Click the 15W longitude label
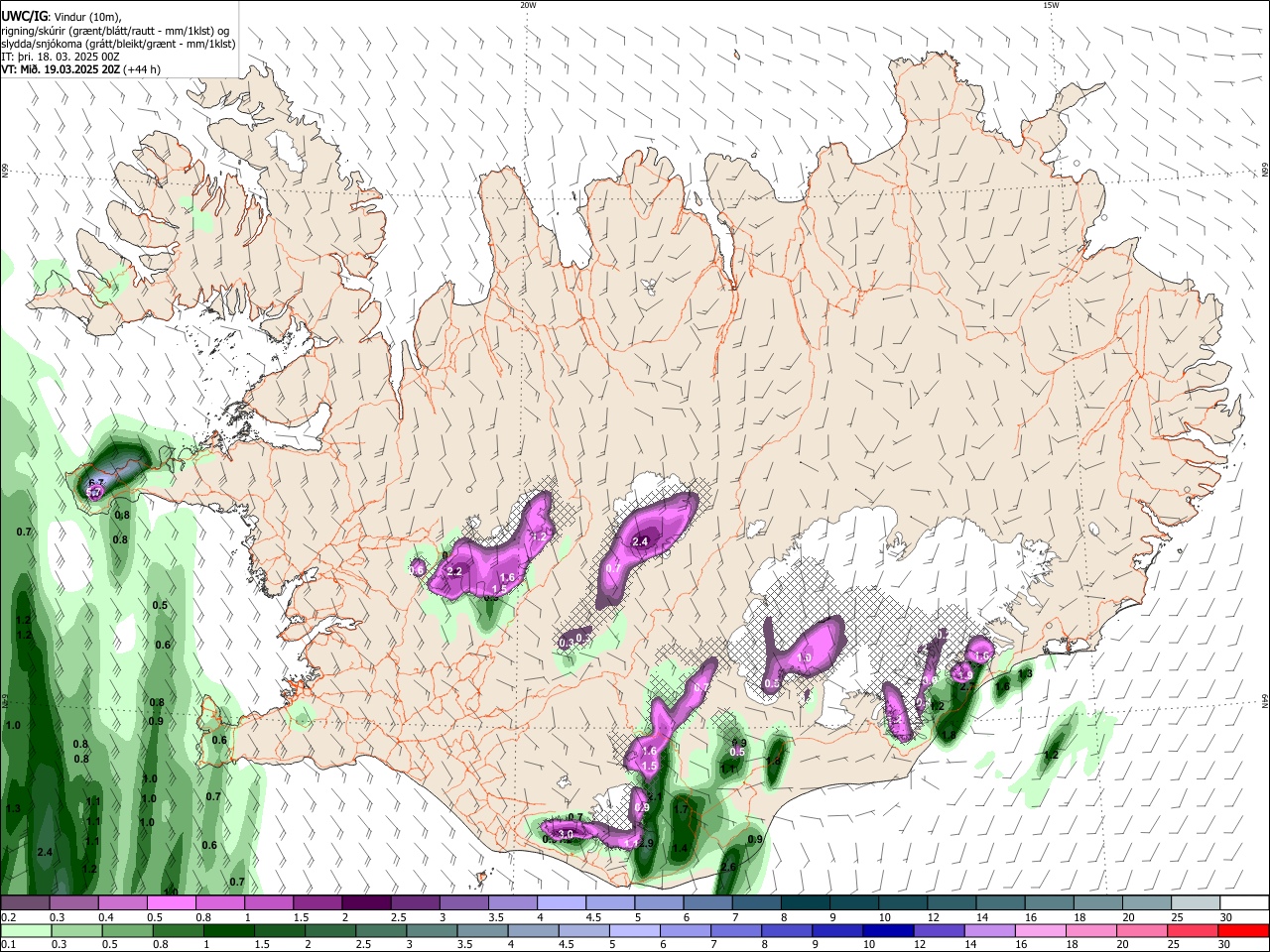Viewport: 1270px width, 952px height. (x=1050, y=5)
